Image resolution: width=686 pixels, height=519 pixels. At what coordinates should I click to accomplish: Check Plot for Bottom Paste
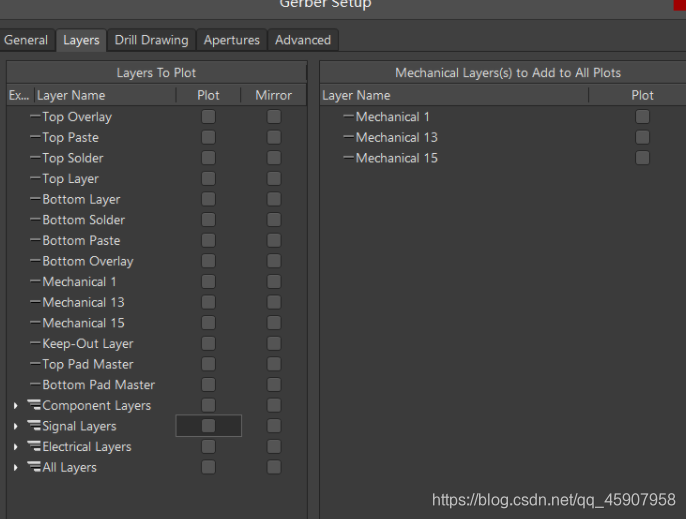(208, 240)
